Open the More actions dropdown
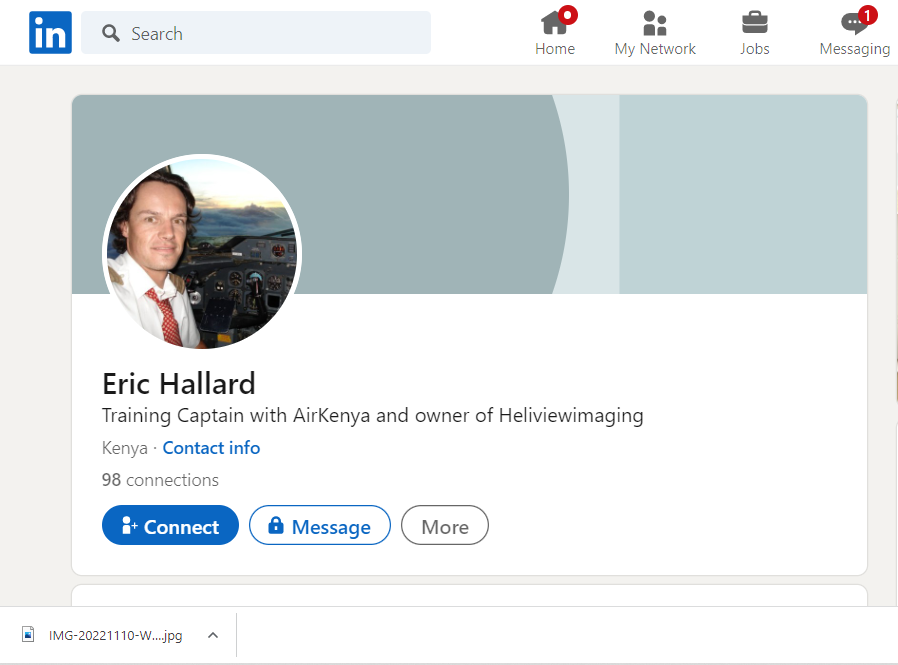 point(444,526)
